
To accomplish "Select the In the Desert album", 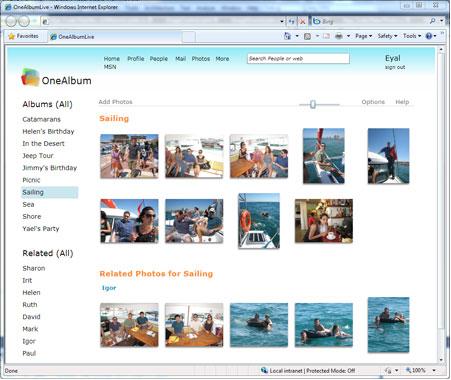I will click(x=43, y=144).
